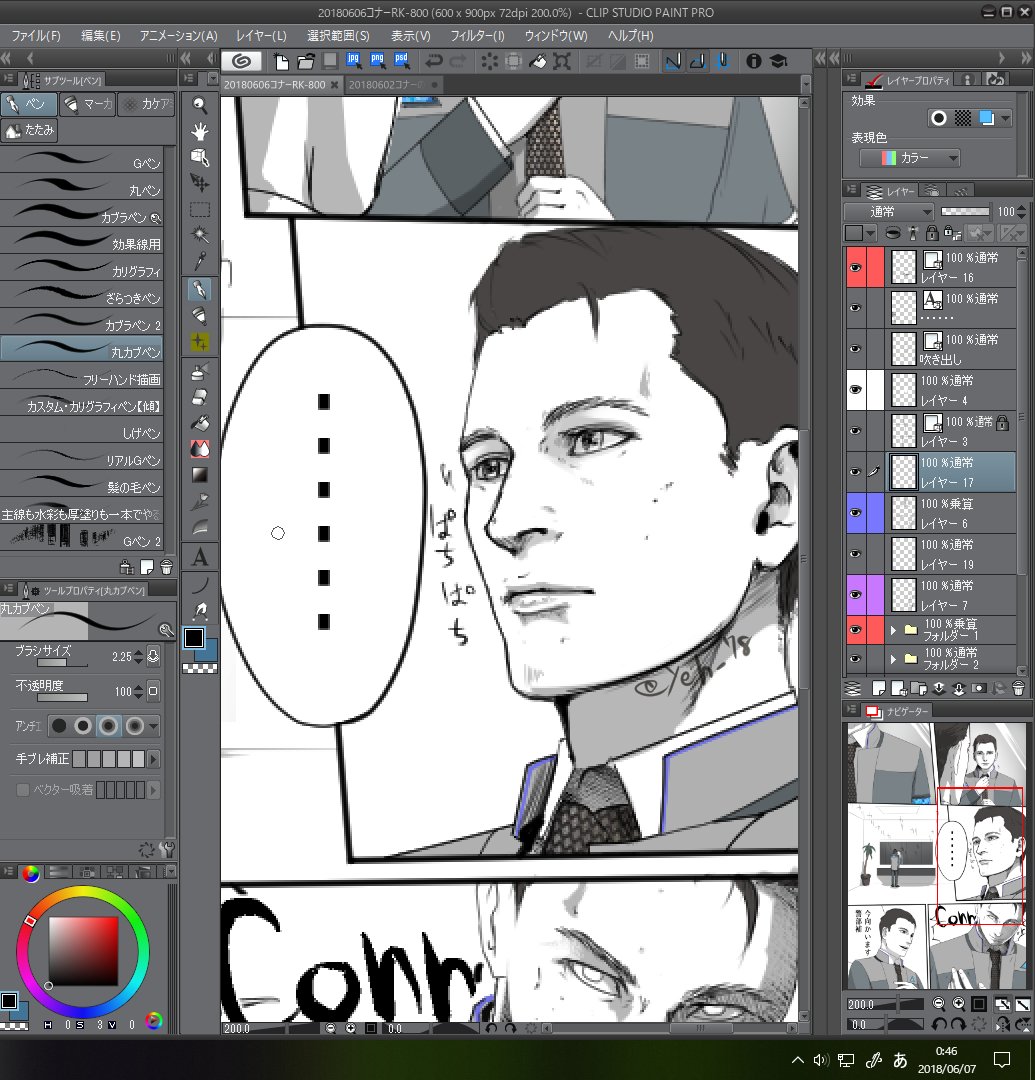1035x1080 pixels.
Task: Zoom in in the Navigator panel
Action: point(959,1004)
